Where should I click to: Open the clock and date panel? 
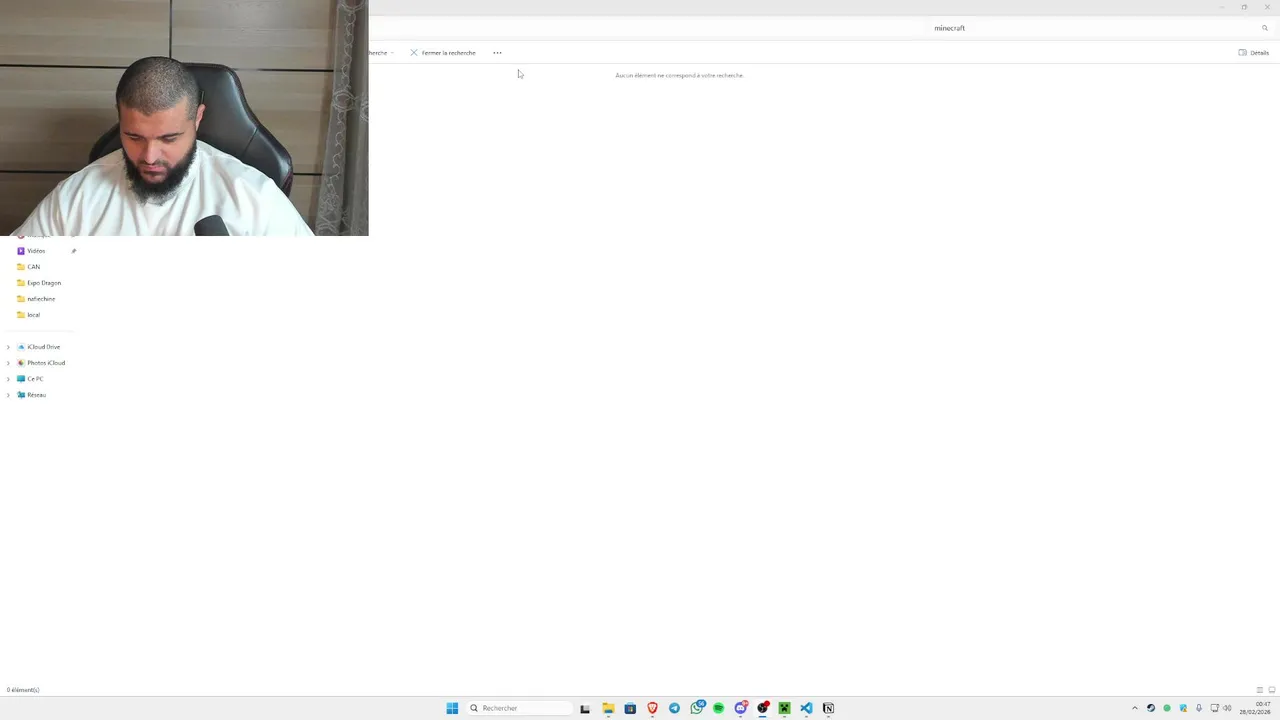(1256, 708)
